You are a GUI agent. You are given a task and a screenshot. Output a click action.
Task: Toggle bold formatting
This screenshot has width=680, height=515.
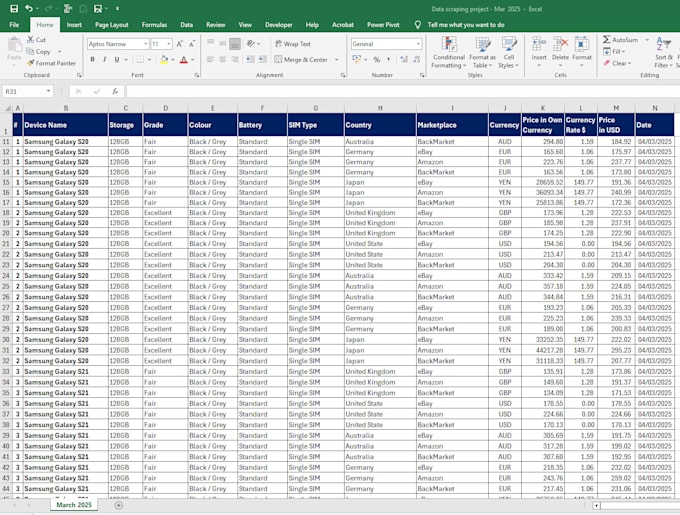[92, 59]
